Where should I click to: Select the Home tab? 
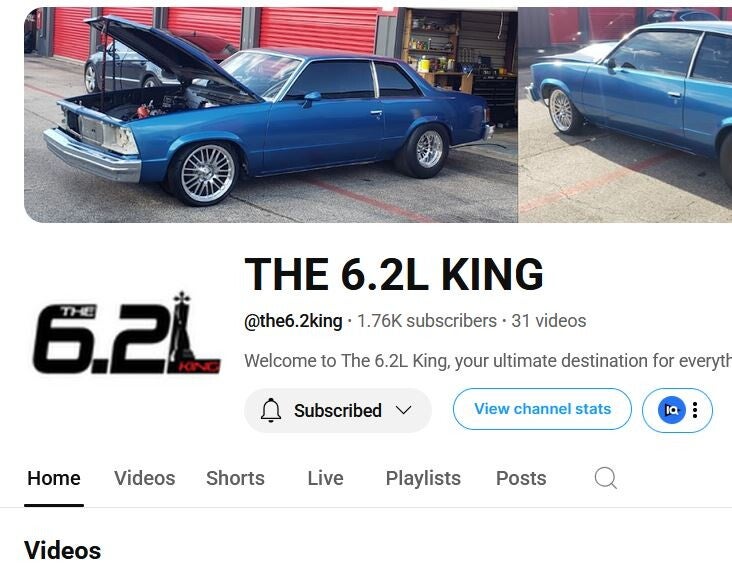click(x=54, y=478)
